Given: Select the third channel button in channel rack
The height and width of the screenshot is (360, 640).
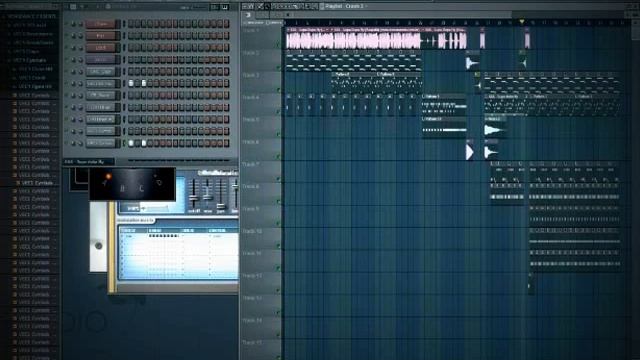Looking at the screenshot, I should tap(101, 48).
